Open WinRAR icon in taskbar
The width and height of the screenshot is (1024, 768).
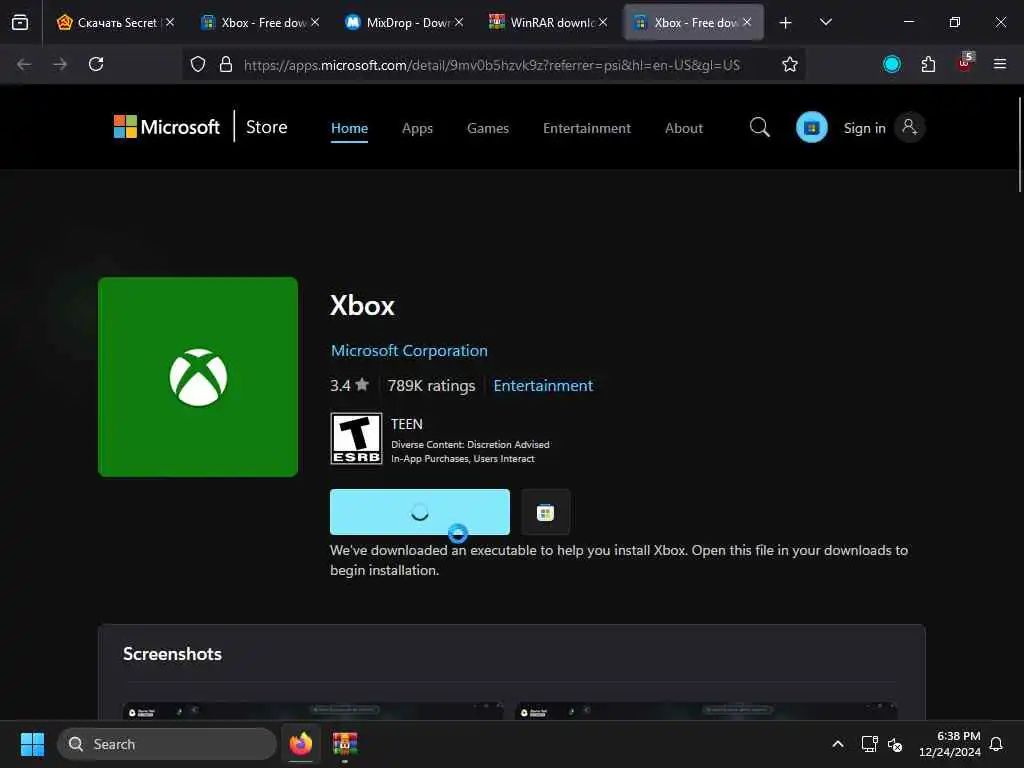345,744
